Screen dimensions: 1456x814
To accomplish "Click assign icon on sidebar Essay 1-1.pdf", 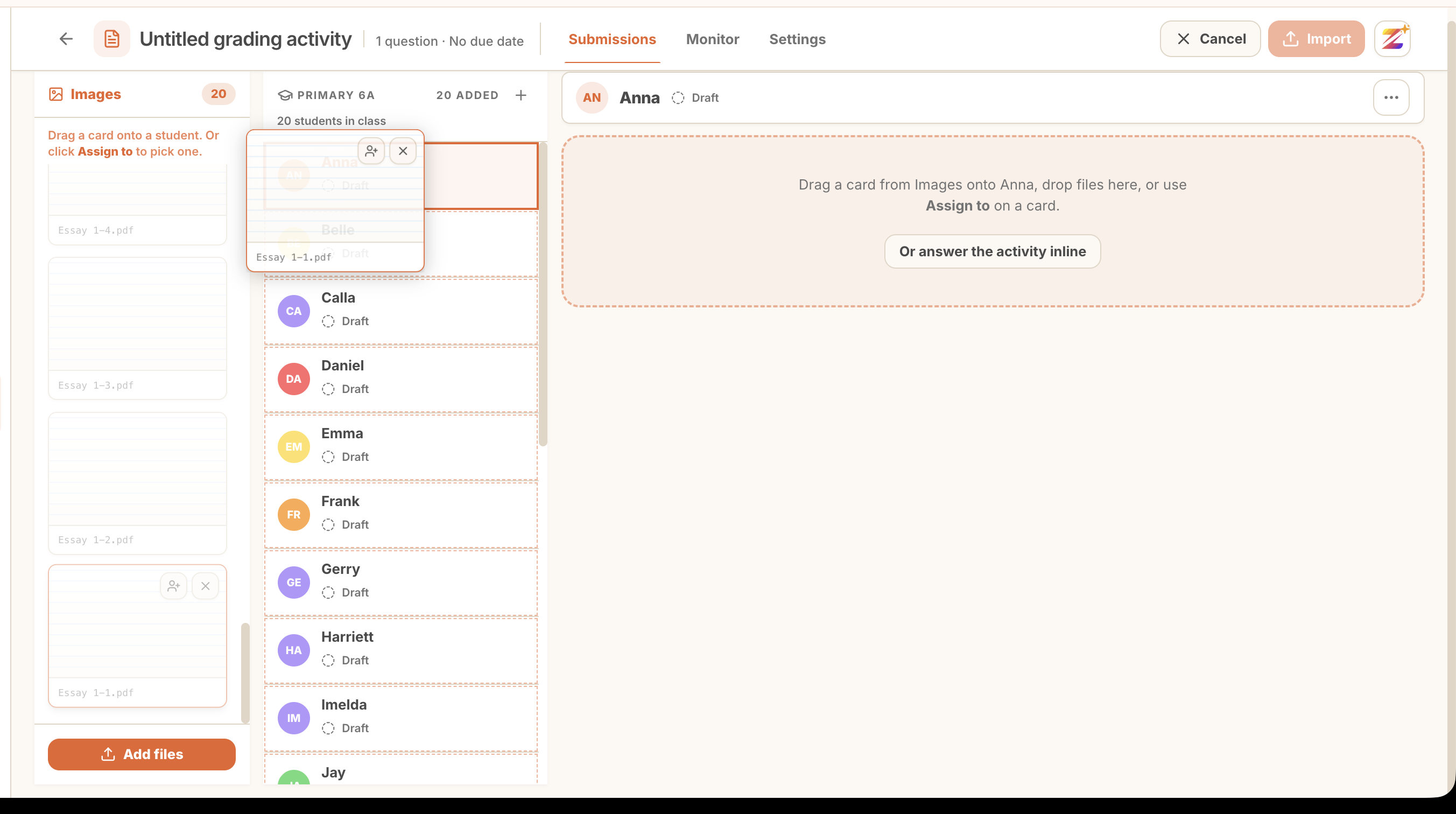I will coord(173,586).
